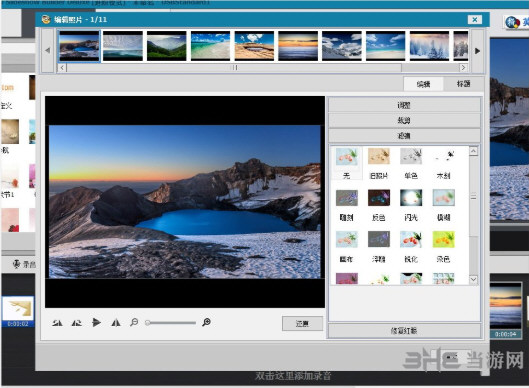Viewport: 529px width, 388px height.
Task: Expand the 修复红眼 red-eye fix section
Action: click(404, 331)
